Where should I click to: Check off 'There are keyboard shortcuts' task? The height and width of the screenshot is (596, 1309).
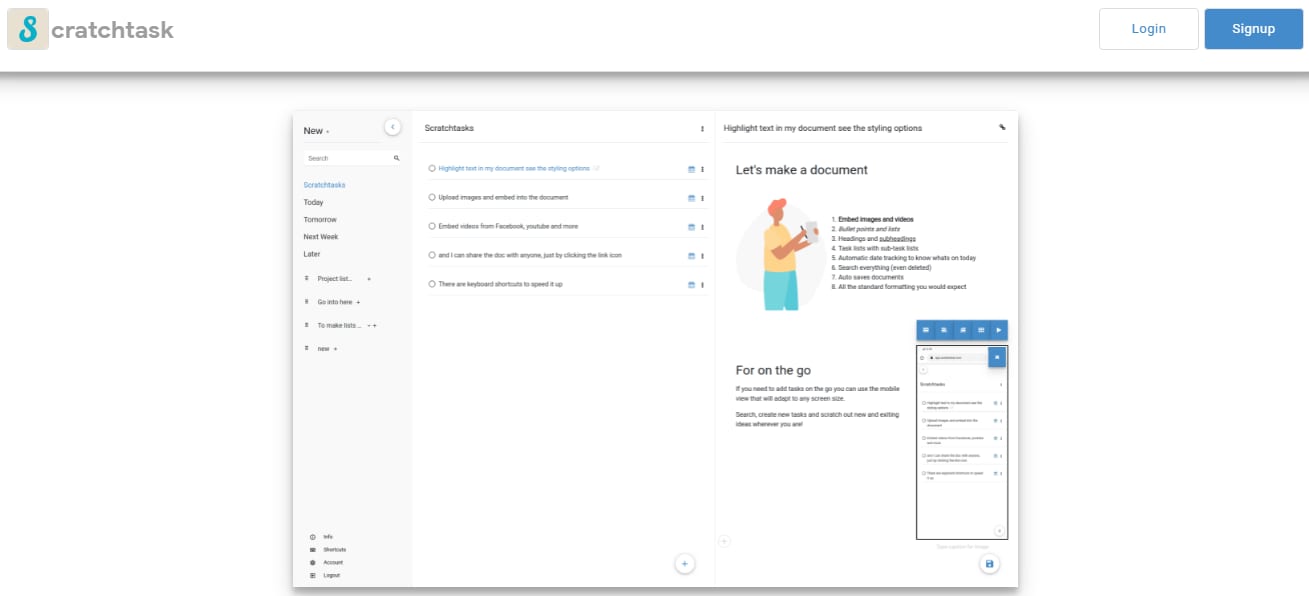[x=432, y=284]
